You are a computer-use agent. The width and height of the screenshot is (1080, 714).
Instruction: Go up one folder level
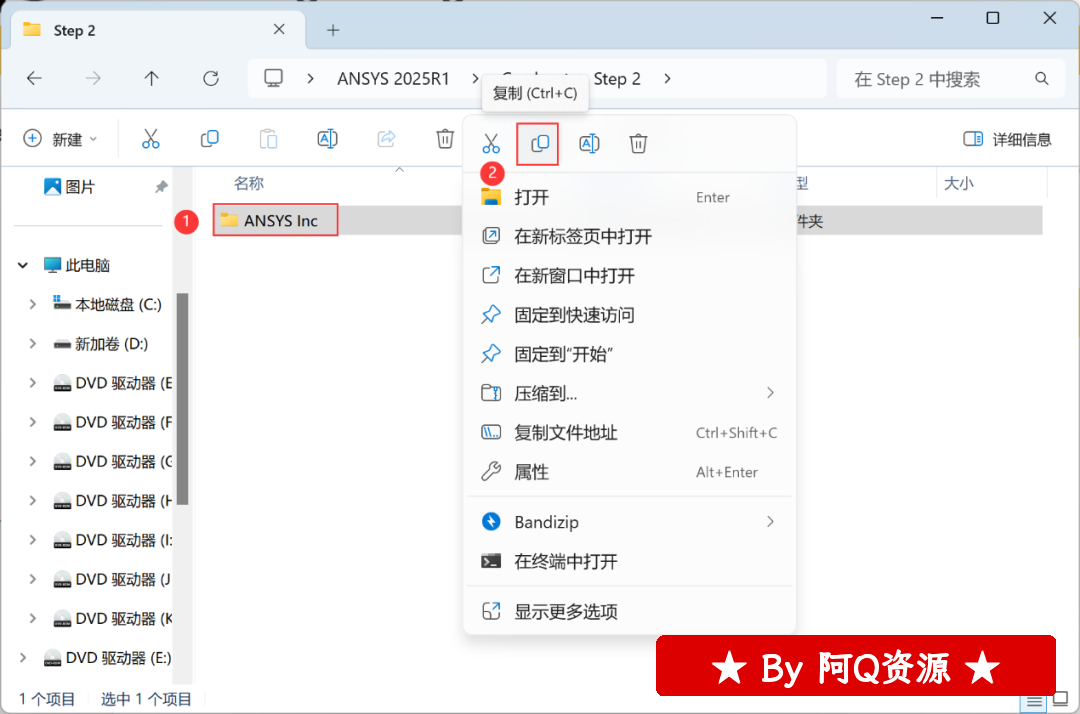[152, 78]
